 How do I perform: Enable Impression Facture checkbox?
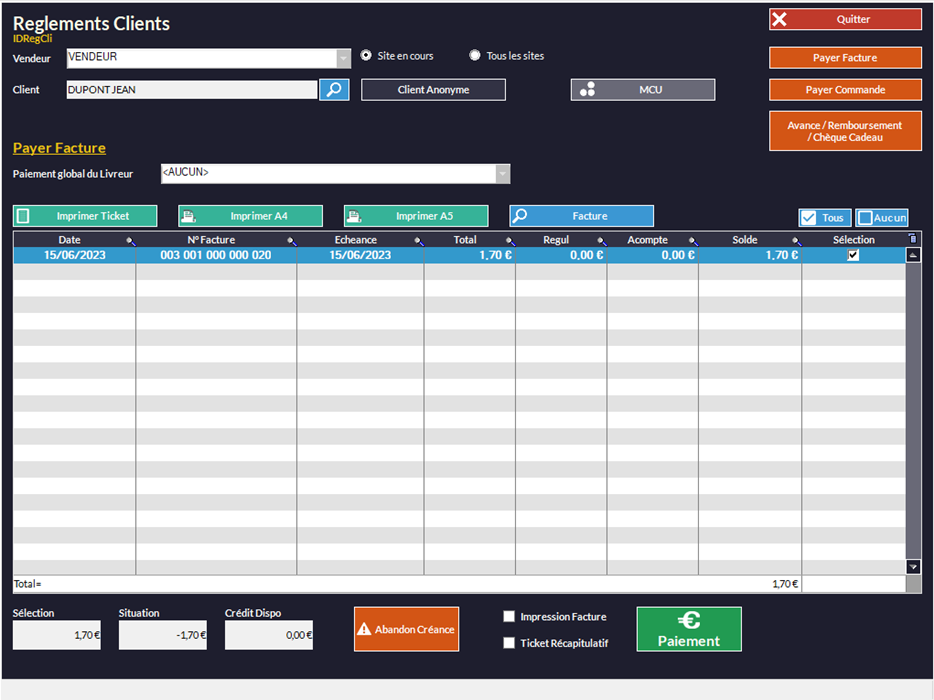509,617
